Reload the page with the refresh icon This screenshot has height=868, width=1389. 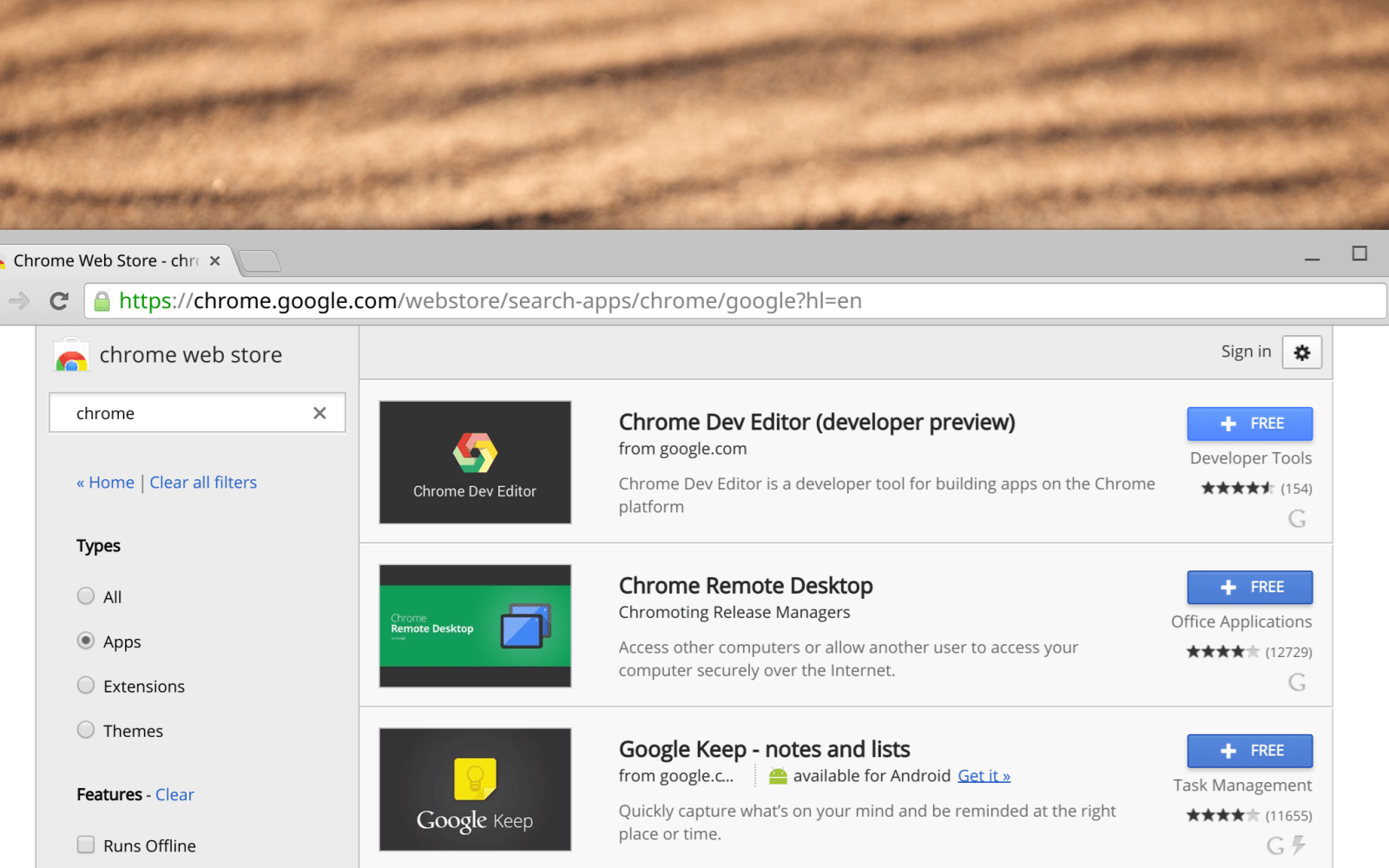pyautogui.click(x=59, y=301)
